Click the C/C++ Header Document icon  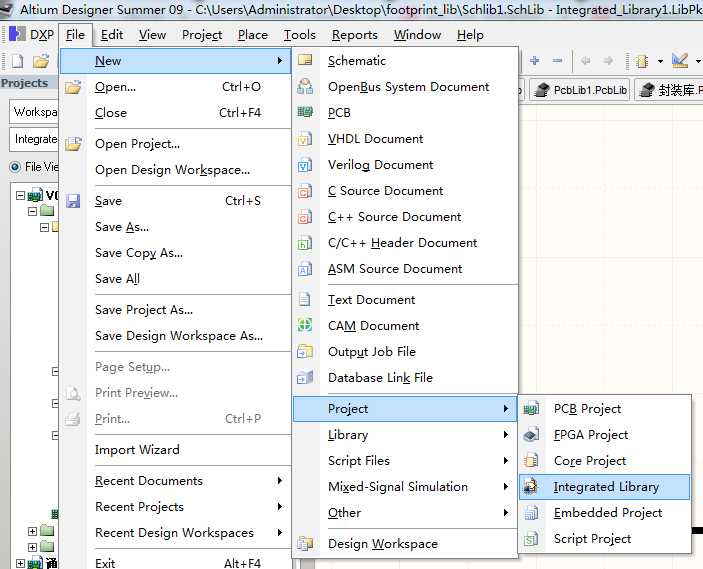point(305,243)
